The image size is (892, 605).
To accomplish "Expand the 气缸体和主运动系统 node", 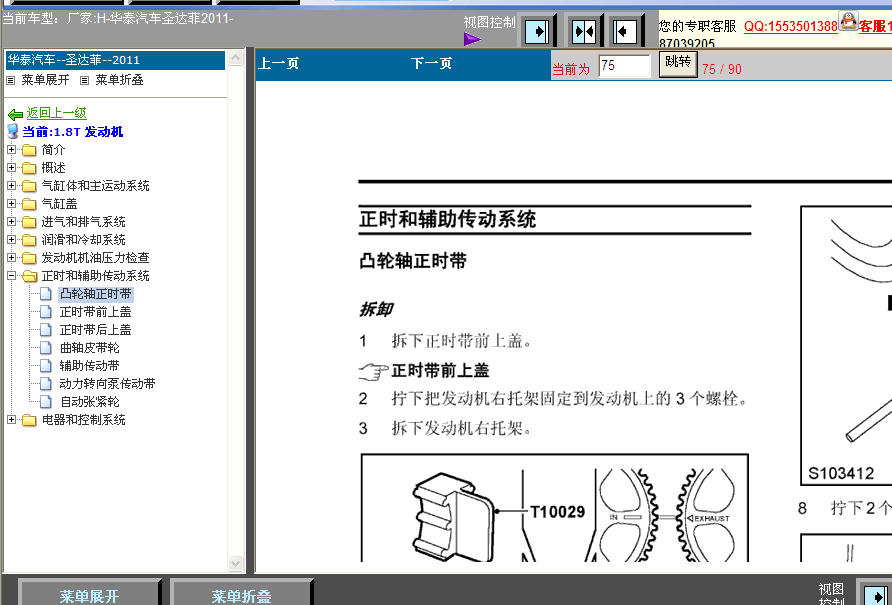I will (x=11, y=186).
